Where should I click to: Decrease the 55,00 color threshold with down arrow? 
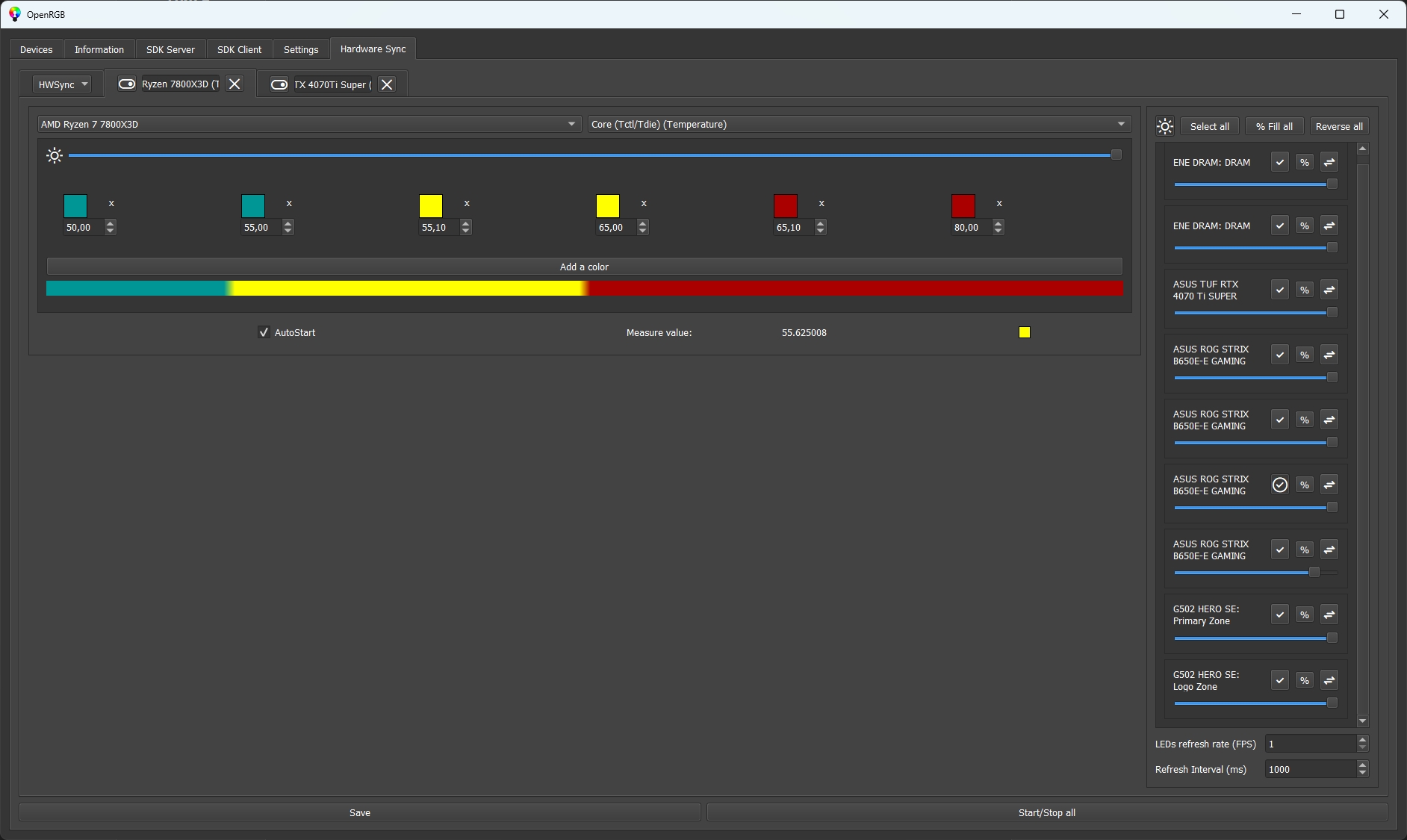(288, 231)
